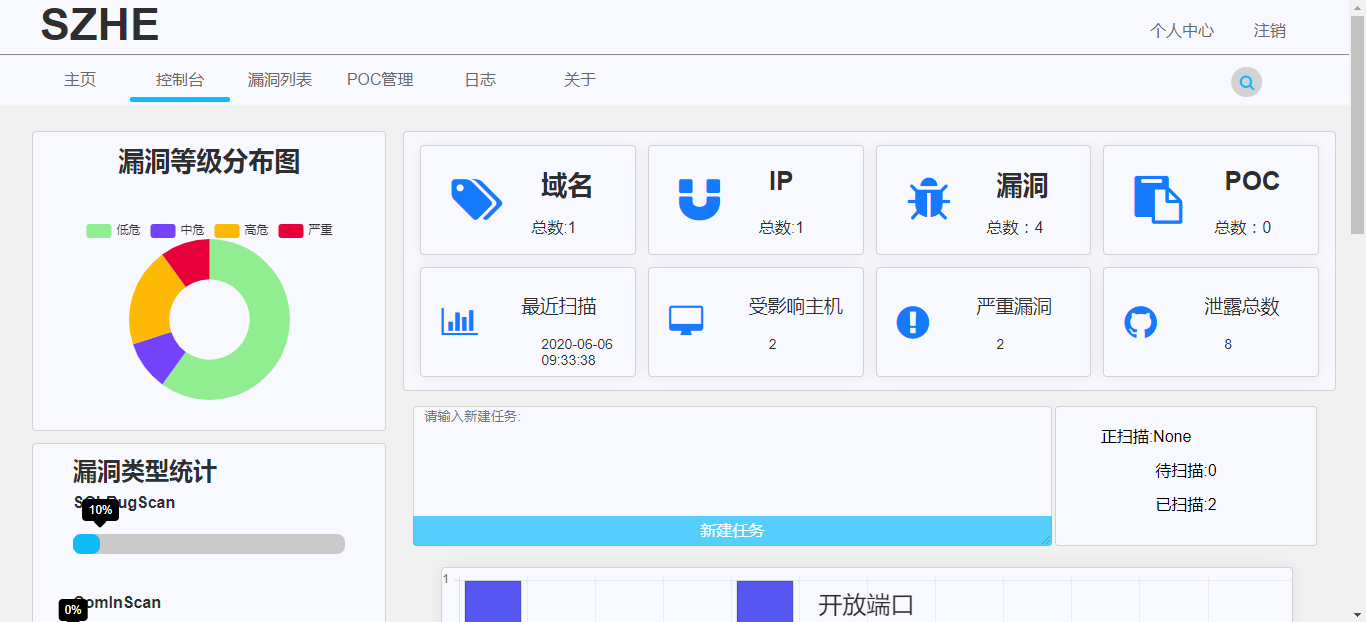This screenshot has width=1366, height=622.
Task: Open the 关于 page
Action: click(579, 79)
